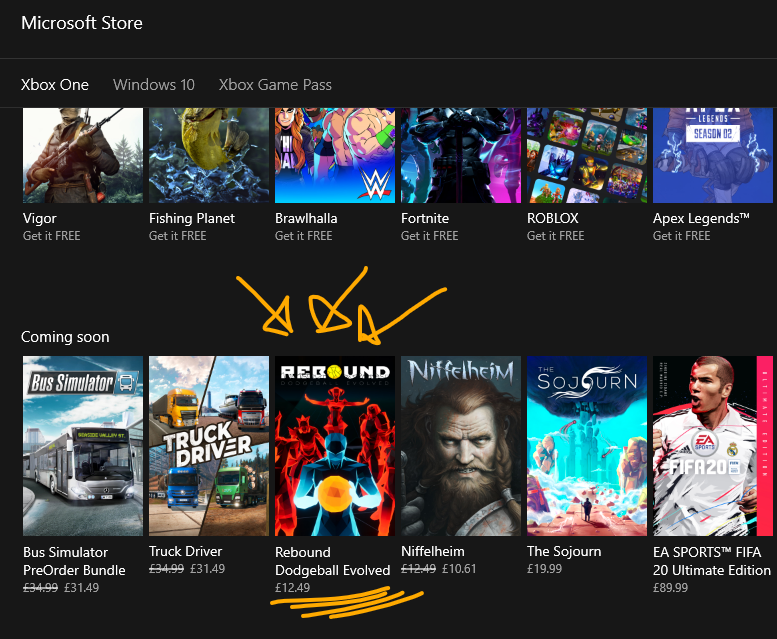Click 'Get it FREE' under ROBLOX
This screenshot has width=777, height=639.
point(555,236)
